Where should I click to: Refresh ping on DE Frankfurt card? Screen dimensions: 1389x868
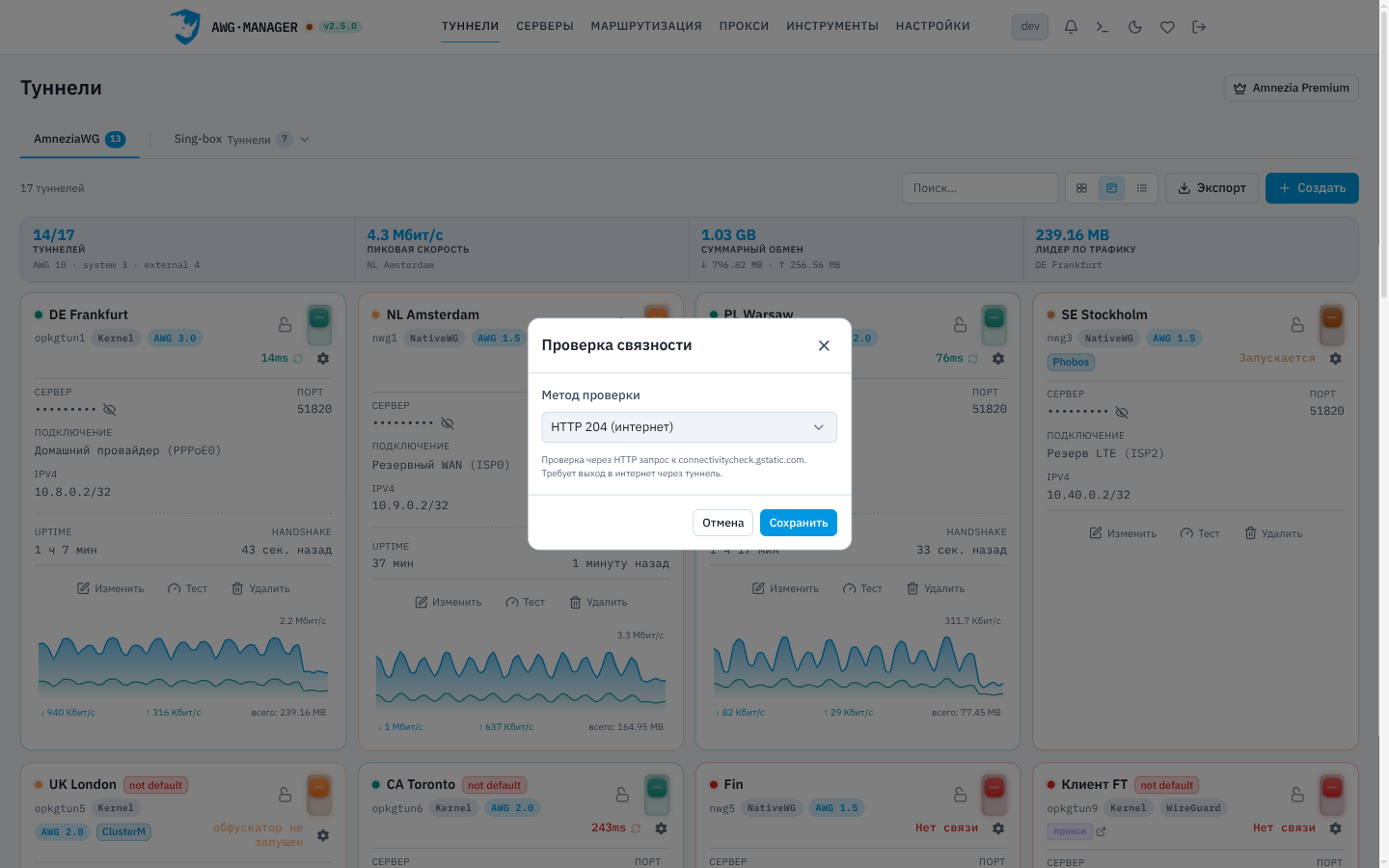pos(298,359)
